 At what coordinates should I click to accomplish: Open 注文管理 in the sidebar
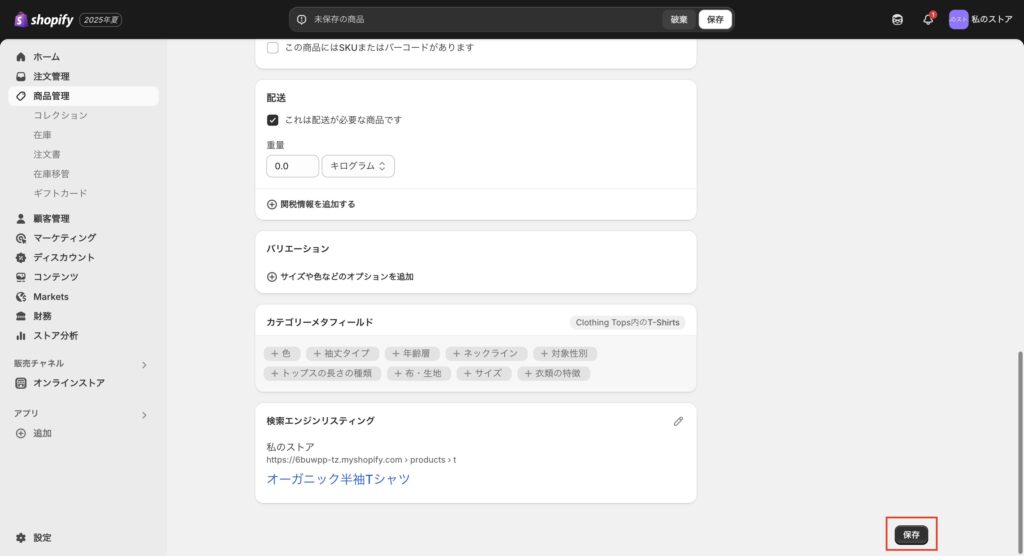[51, 76]
